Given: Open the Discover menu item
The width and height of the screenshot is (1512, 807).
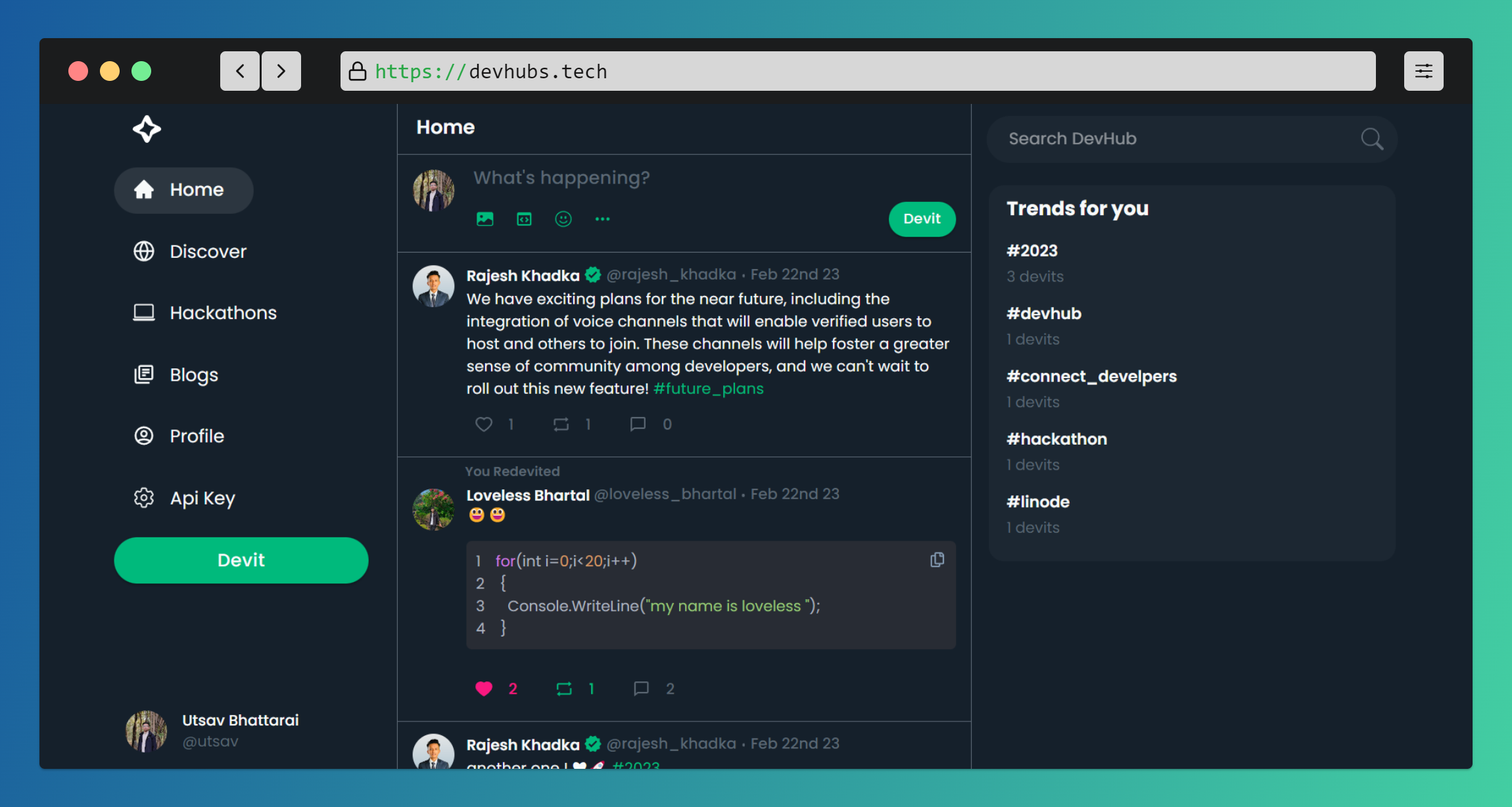Looking at the screenshot, I should [208, 251].
